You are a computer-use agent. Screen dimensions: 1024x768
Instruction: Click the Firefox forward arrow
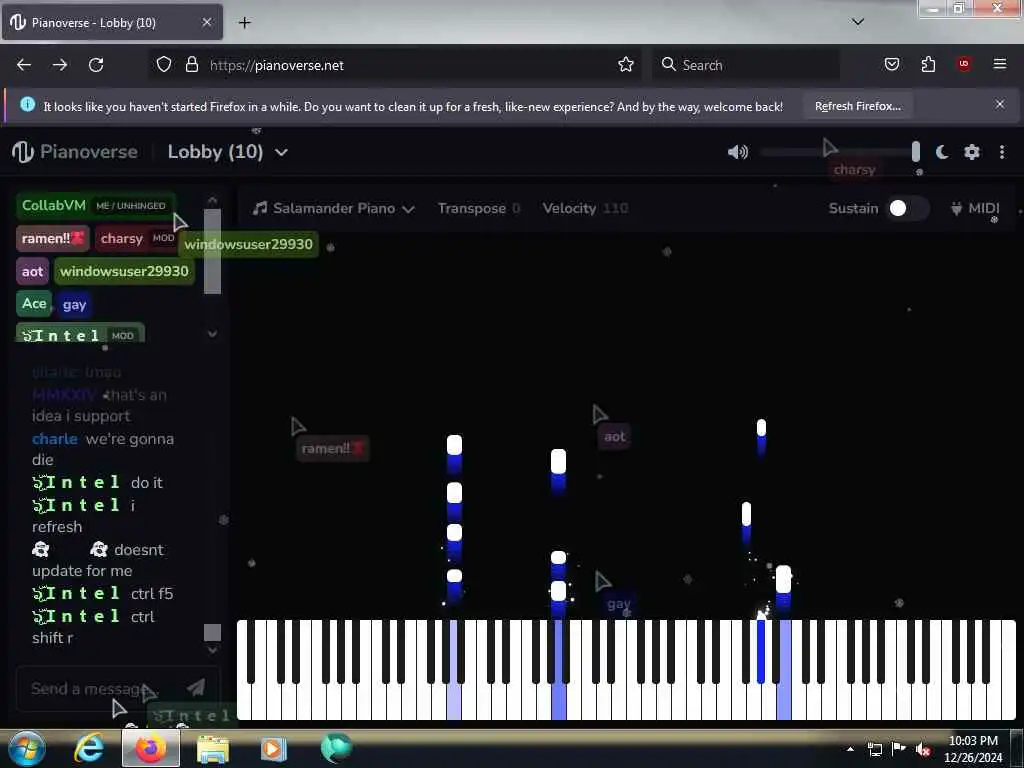[60, 65]
